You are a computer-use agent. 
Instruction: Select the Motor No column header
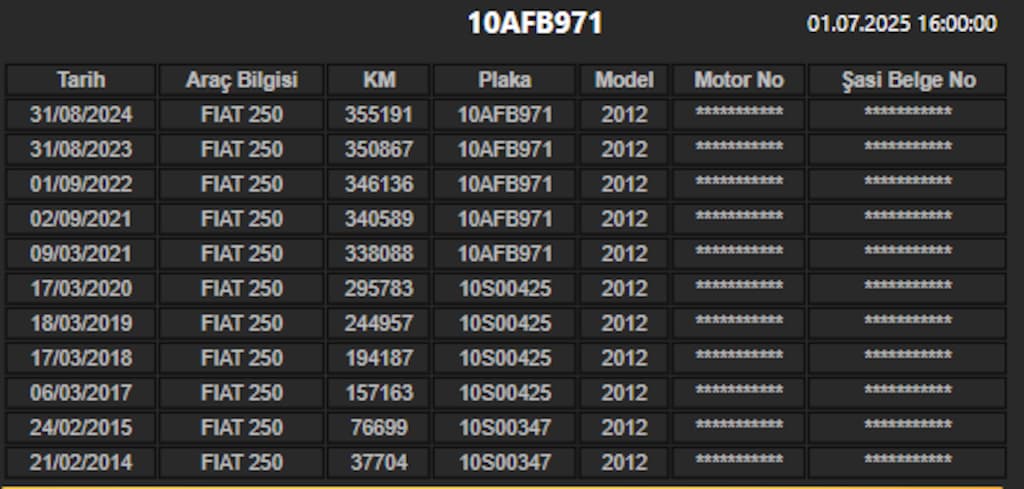[x=739, y=80]
